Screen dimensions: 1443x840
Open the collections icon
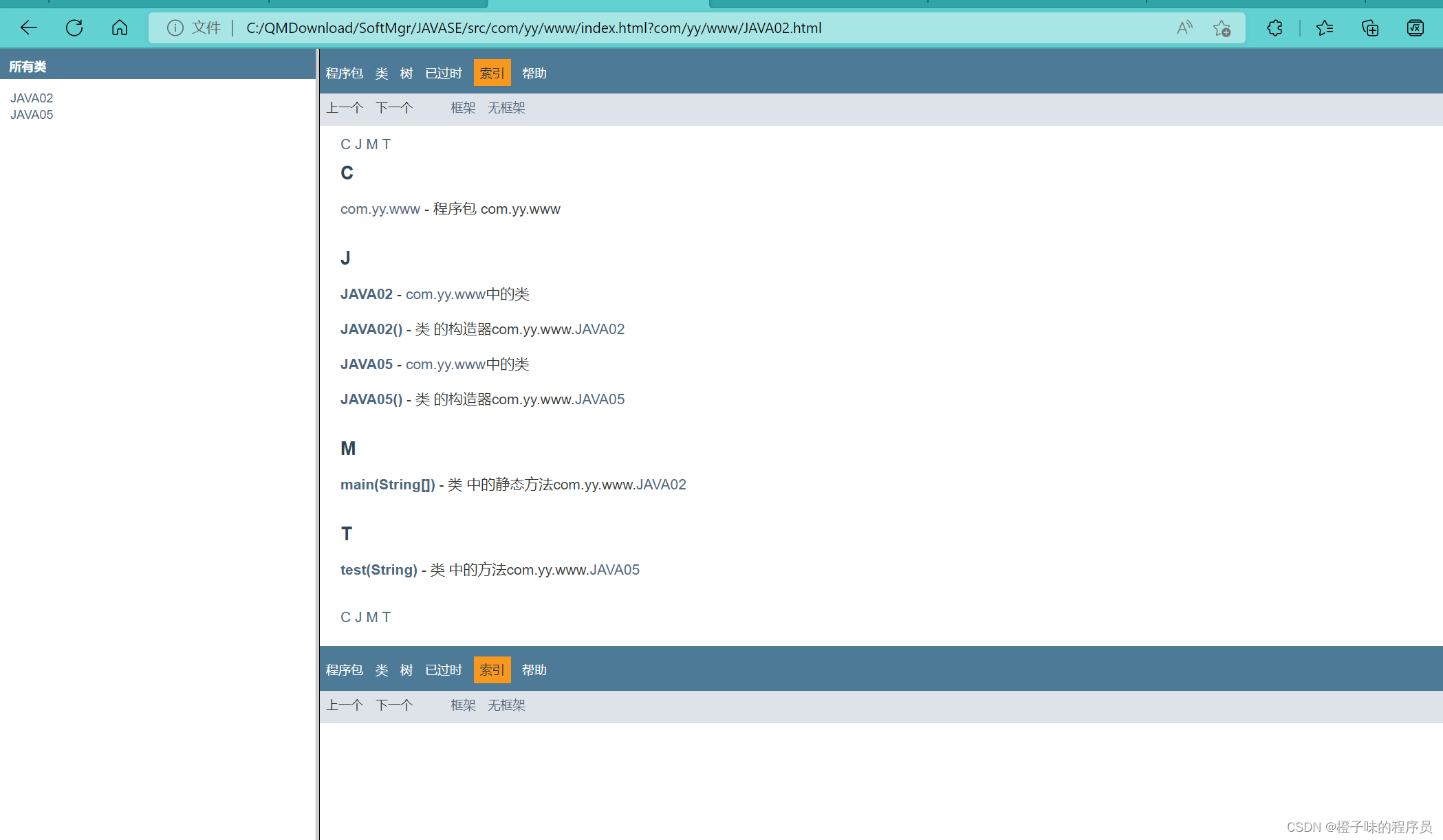[1370, 28]
